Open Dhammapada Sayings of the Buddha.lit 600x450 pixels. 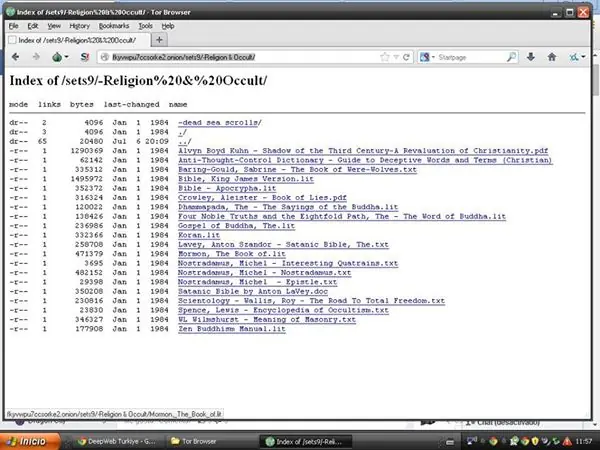coord(288,207)
